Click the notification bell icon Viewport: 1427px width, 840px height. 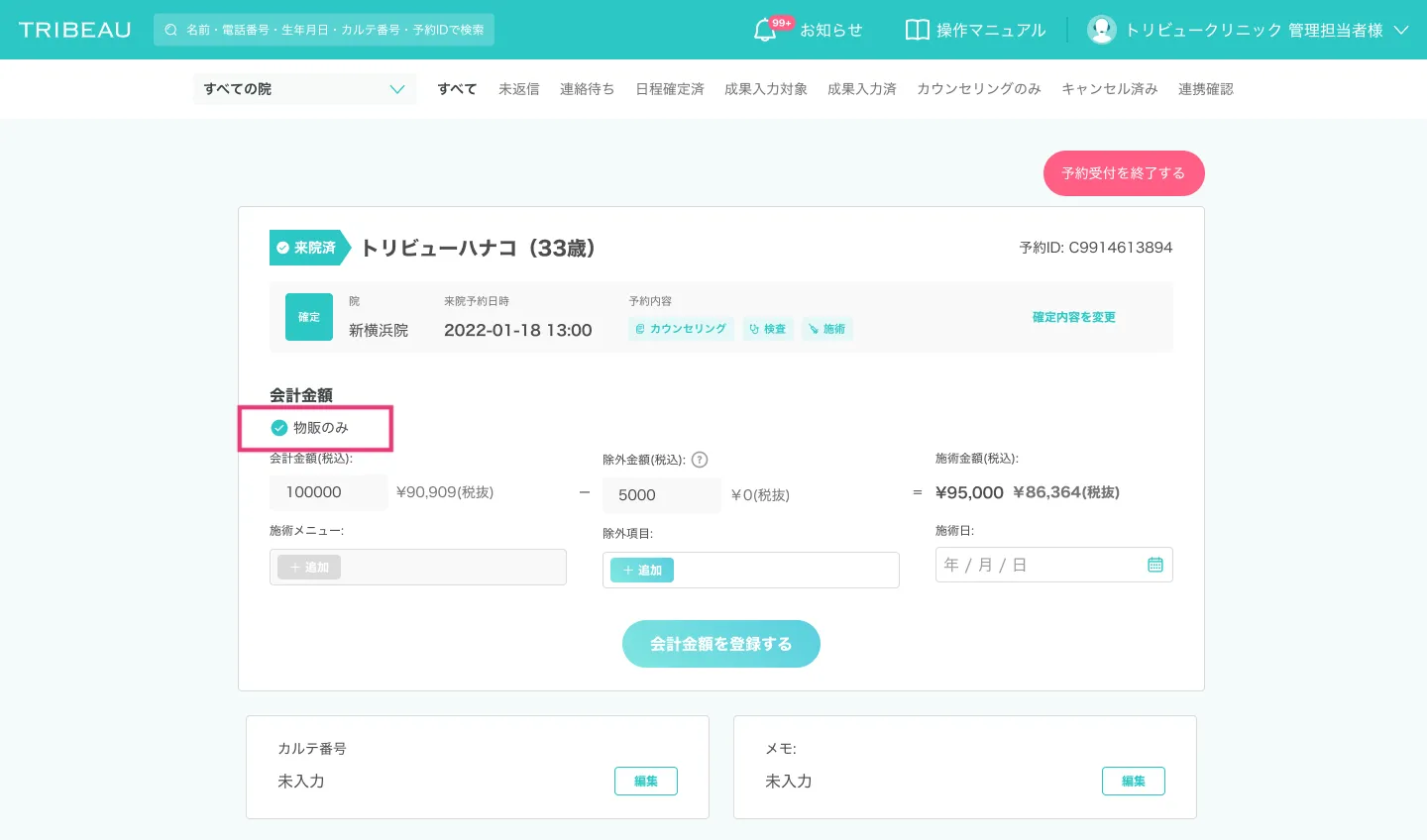[765, 31]
